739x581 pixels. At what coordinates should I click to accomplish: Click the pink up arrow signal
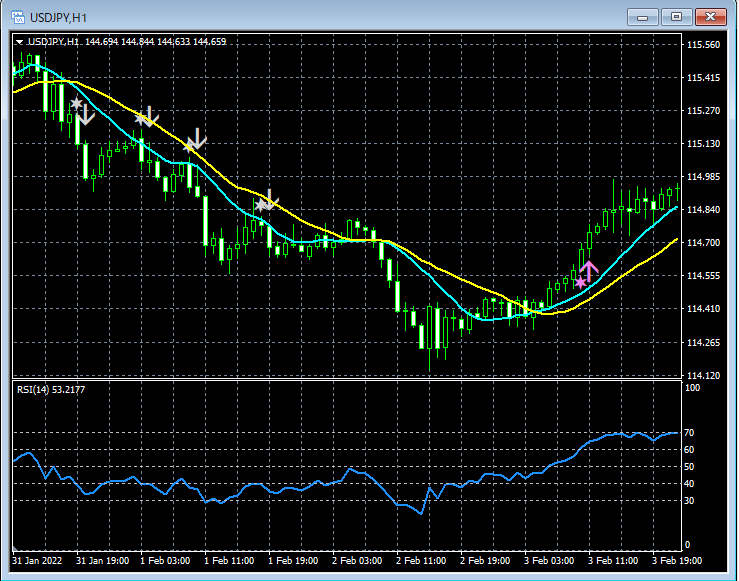click(x=589, y=271)
